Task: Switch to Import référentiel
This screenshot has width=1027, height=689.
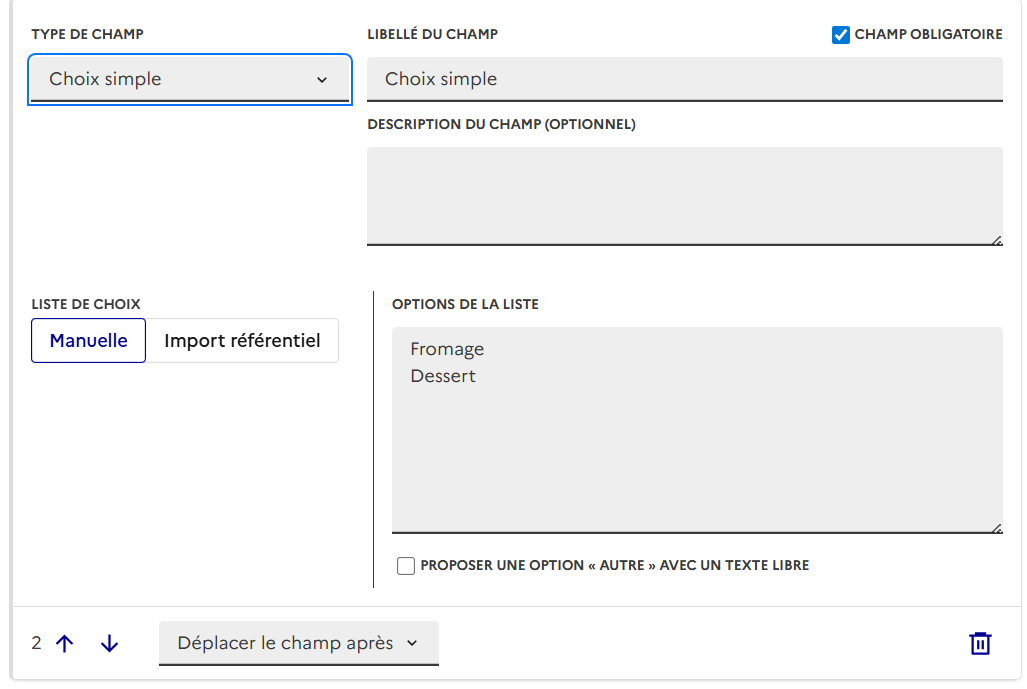Action: 242,341
